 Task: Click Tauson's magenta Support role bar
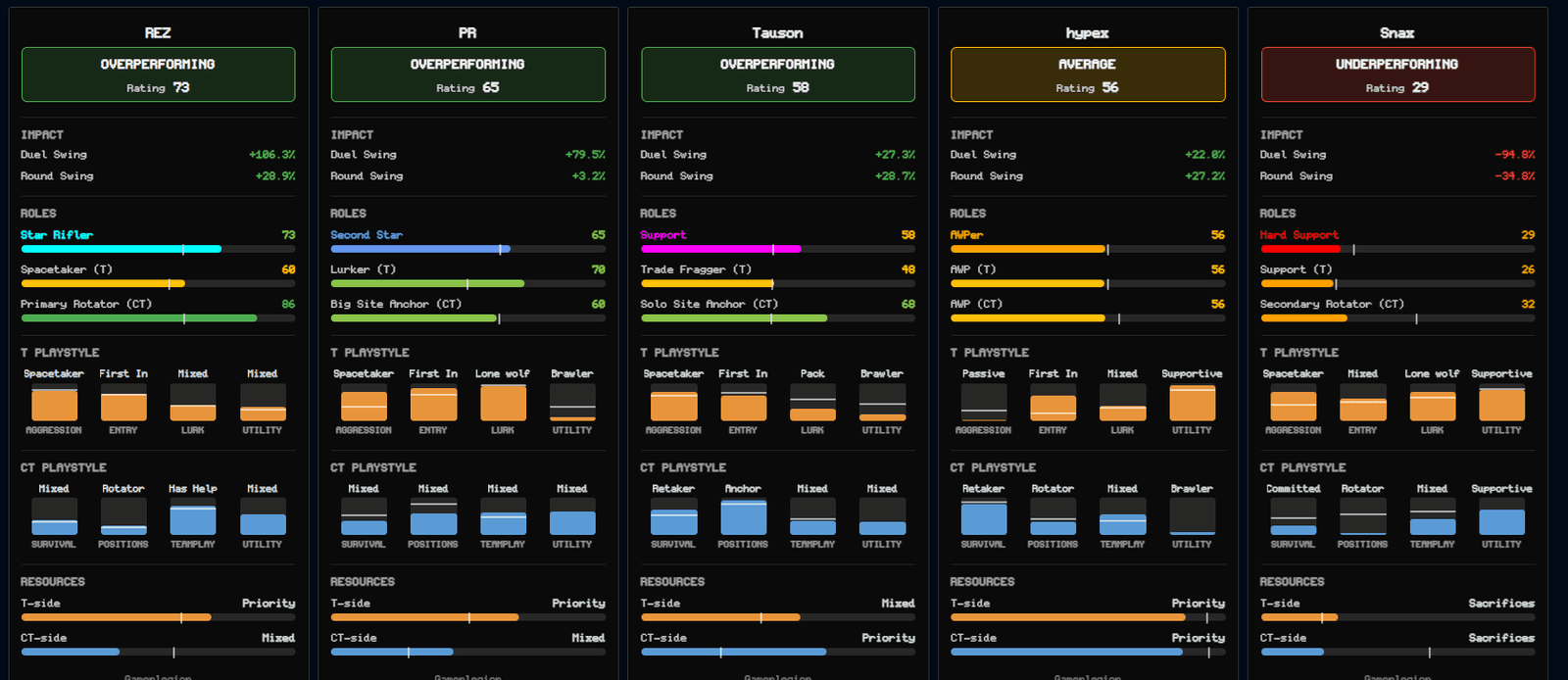777,249
